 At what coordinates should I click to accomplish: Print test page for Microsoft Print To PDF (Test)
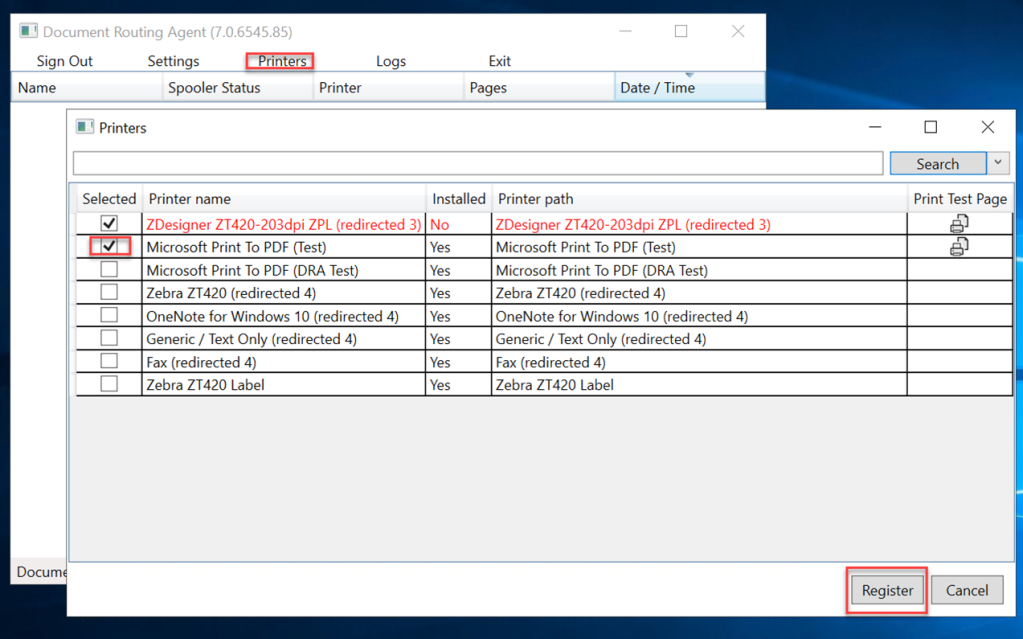959,246
